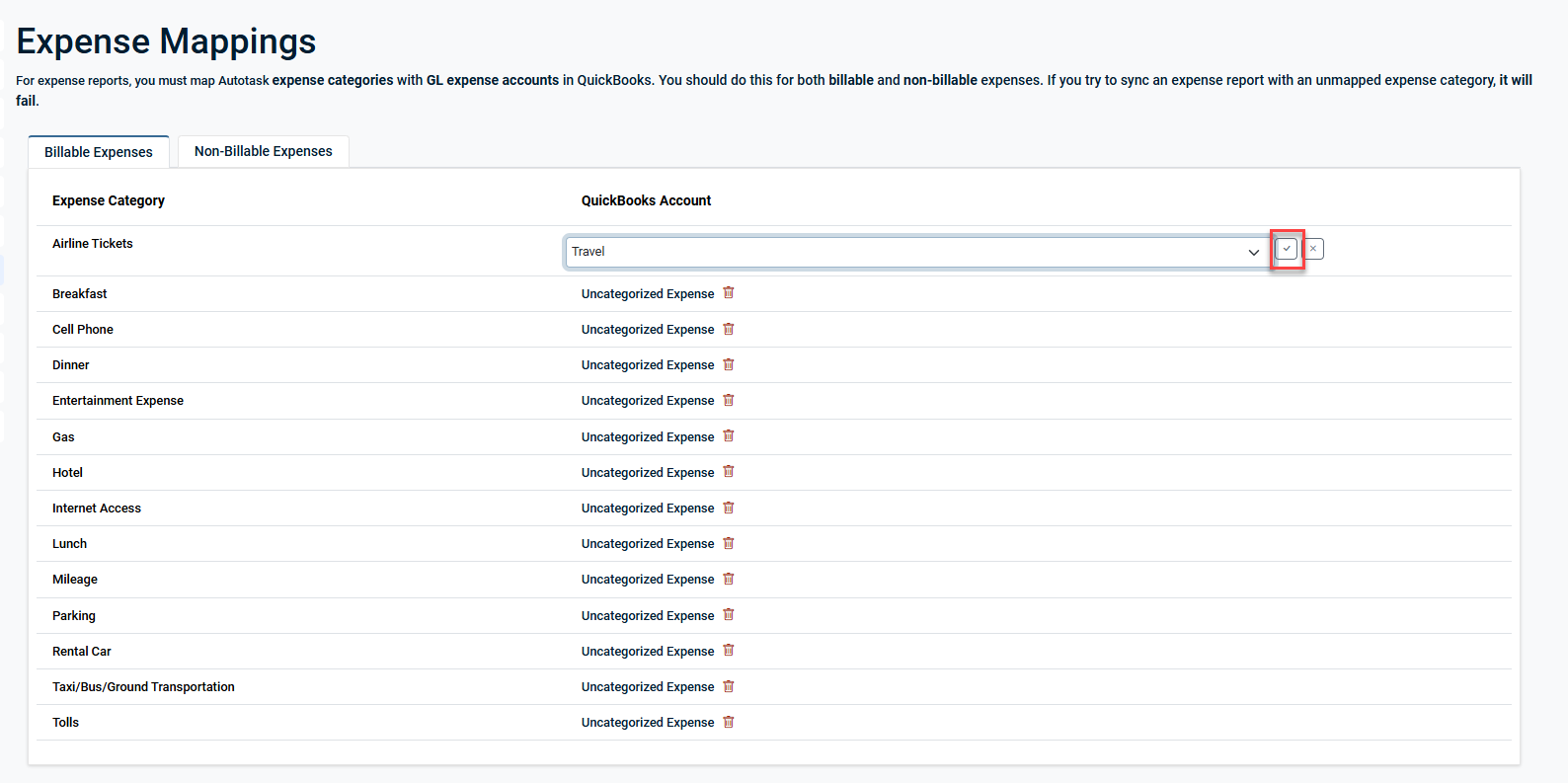Click trash icon on the Dinner row
Image resolution: width=1568 pixels, height=783 pixels.
729,364
